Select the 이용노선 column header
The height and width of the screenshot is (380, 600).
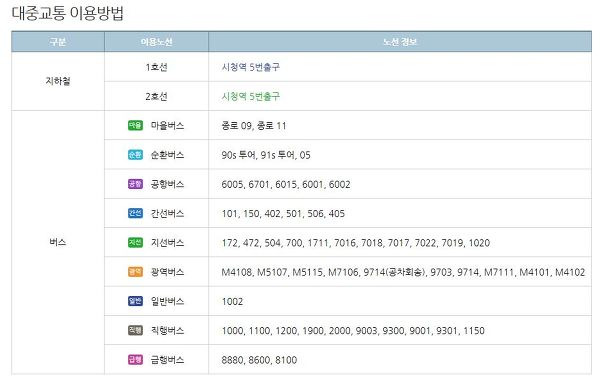(157, 42)
